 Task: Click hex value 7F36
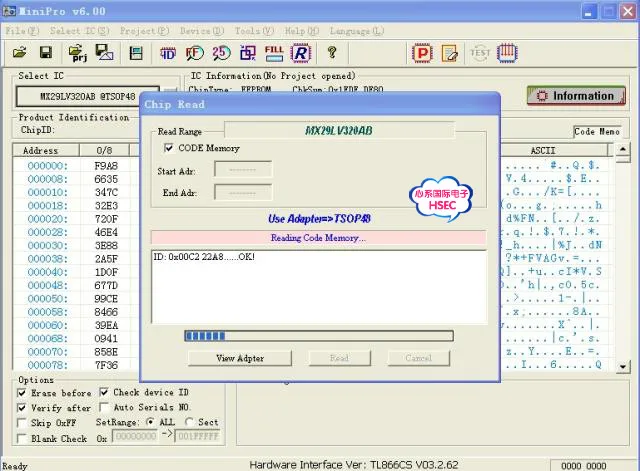(106, 365)
